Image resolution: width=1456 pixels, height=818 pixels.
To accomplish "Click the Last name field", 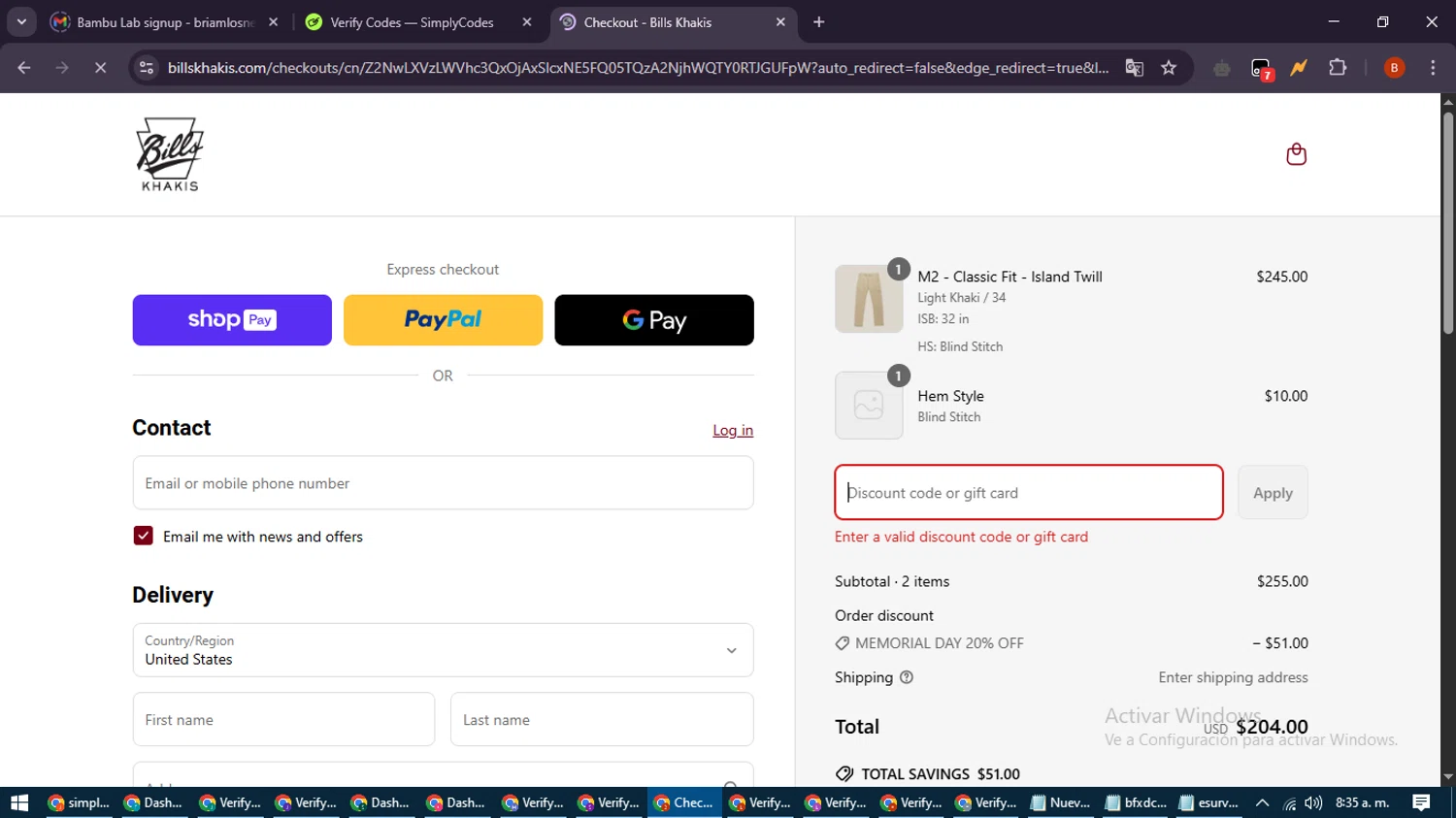I will pyautogui.click(x=602, y=719).
